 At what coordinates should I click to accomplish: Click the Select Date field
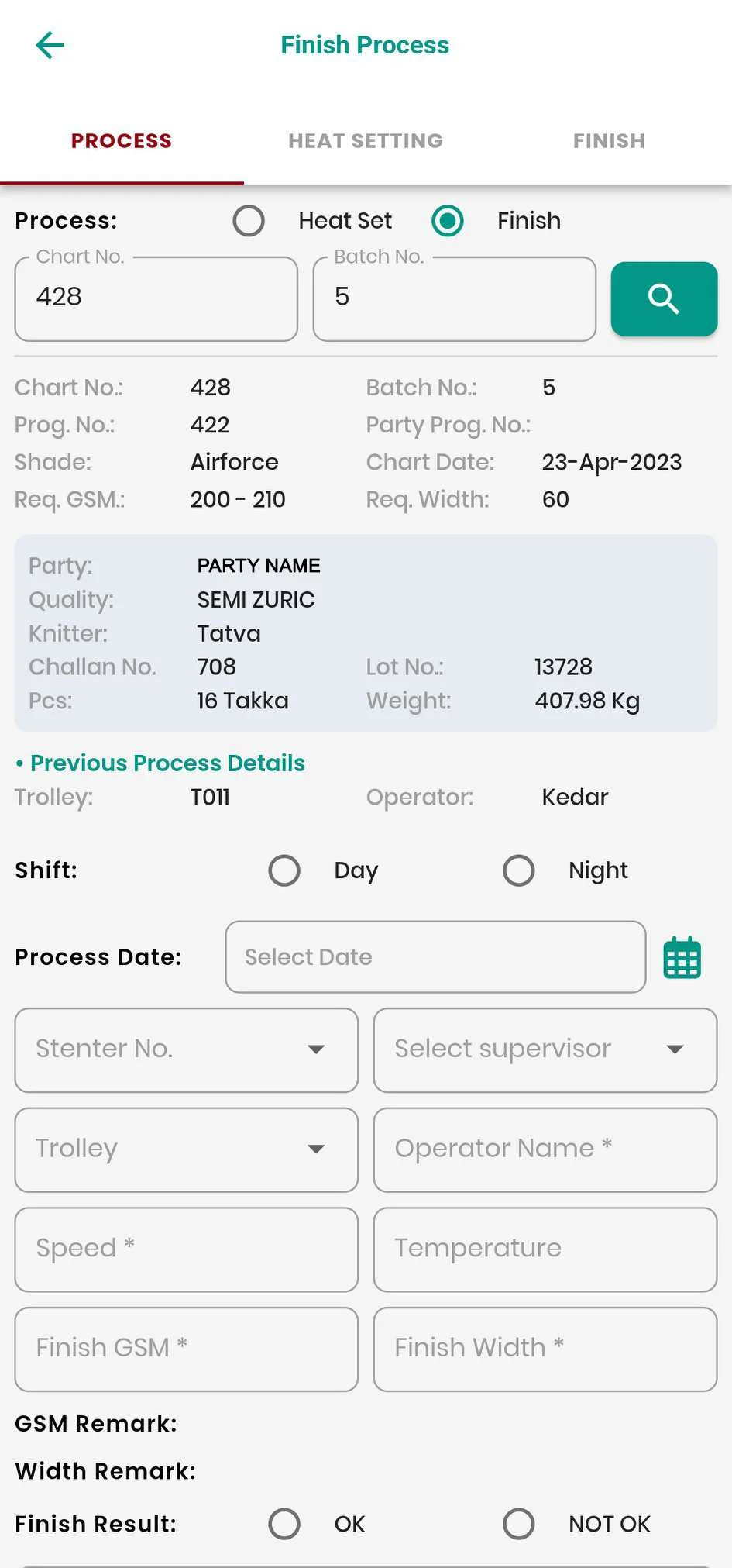point(435,957)
